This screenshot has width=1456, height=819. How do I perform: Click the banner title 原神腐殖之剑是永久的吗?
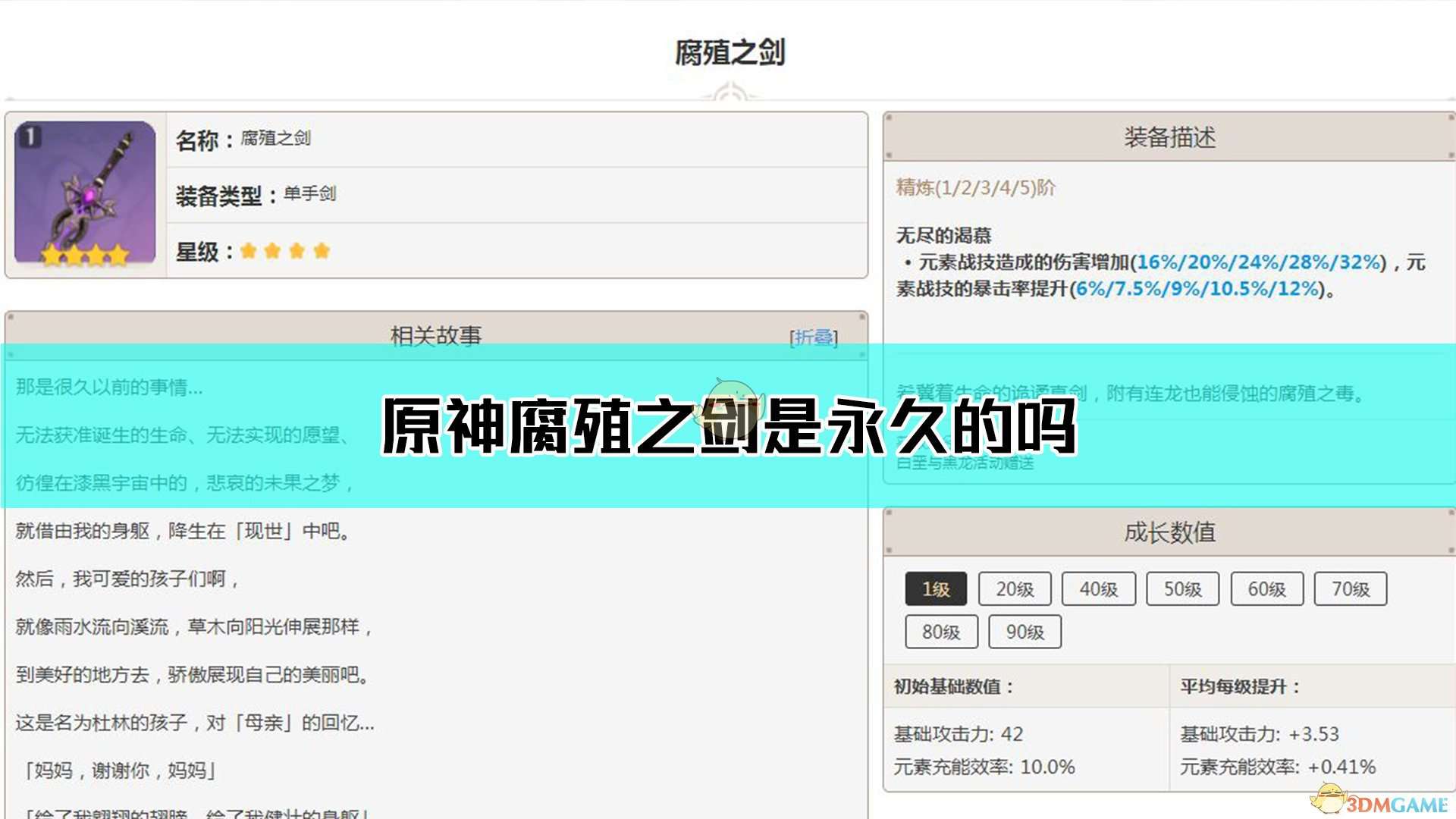[x=729, y=426]
